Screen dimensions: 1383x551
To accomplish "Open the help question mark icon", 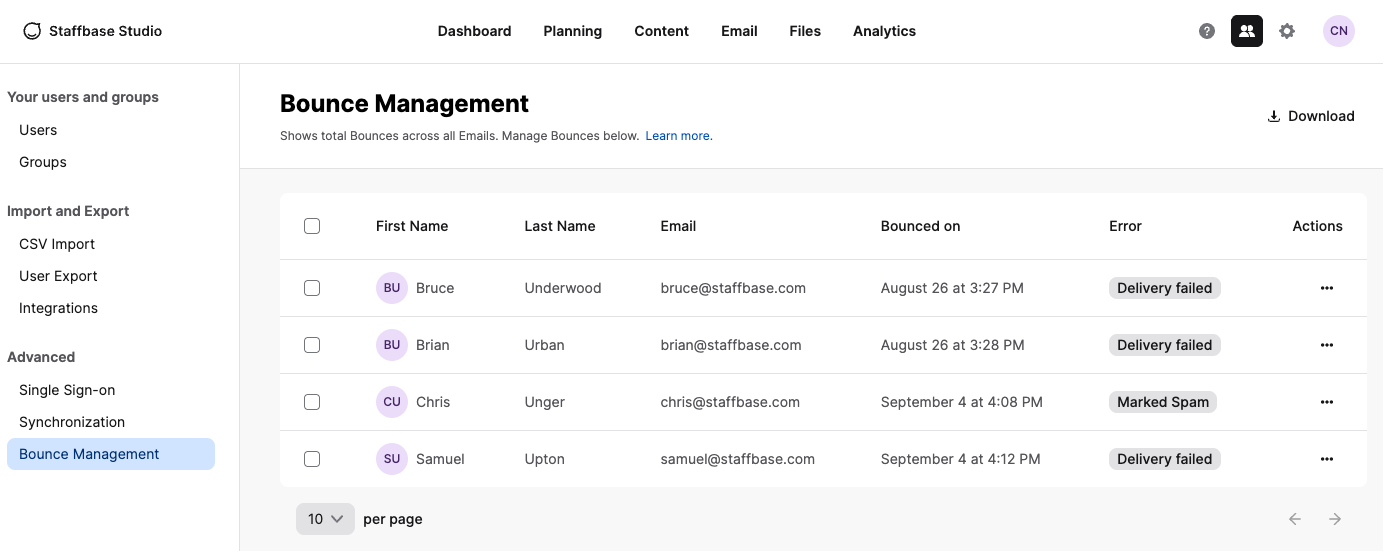I will (x=1207, y=31).
